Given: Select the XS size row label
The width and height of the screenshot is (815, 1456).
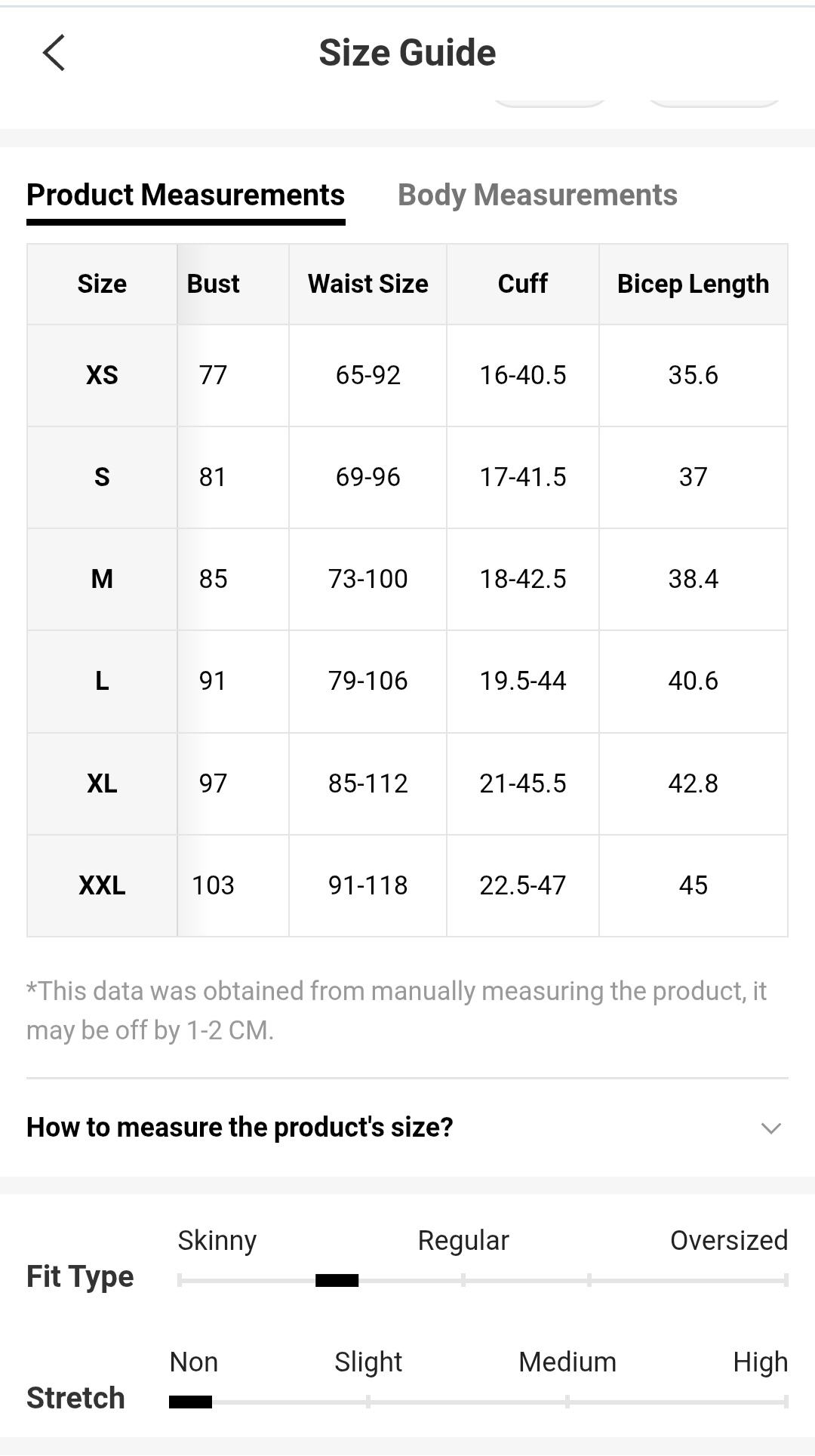Looking at the screenshot, I should pos(102,375).
